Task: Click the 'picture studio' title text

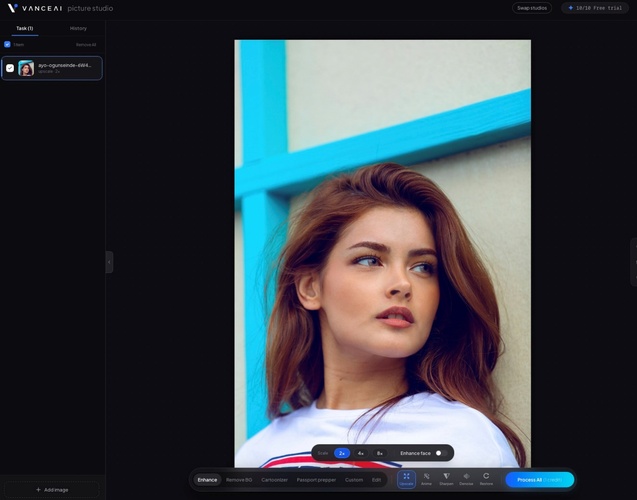Action: pos(90,8)
